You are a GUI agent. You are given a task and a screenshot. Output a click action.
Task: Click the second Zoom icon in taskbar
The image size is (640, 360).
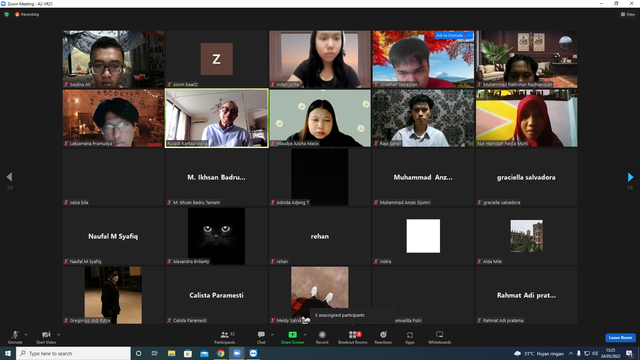[x=253, y=353]
